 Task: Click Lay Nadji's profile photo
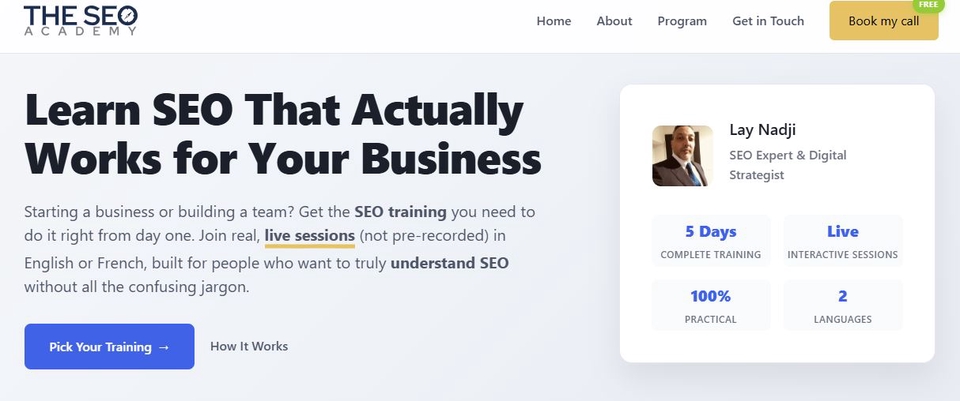point(682,156)
